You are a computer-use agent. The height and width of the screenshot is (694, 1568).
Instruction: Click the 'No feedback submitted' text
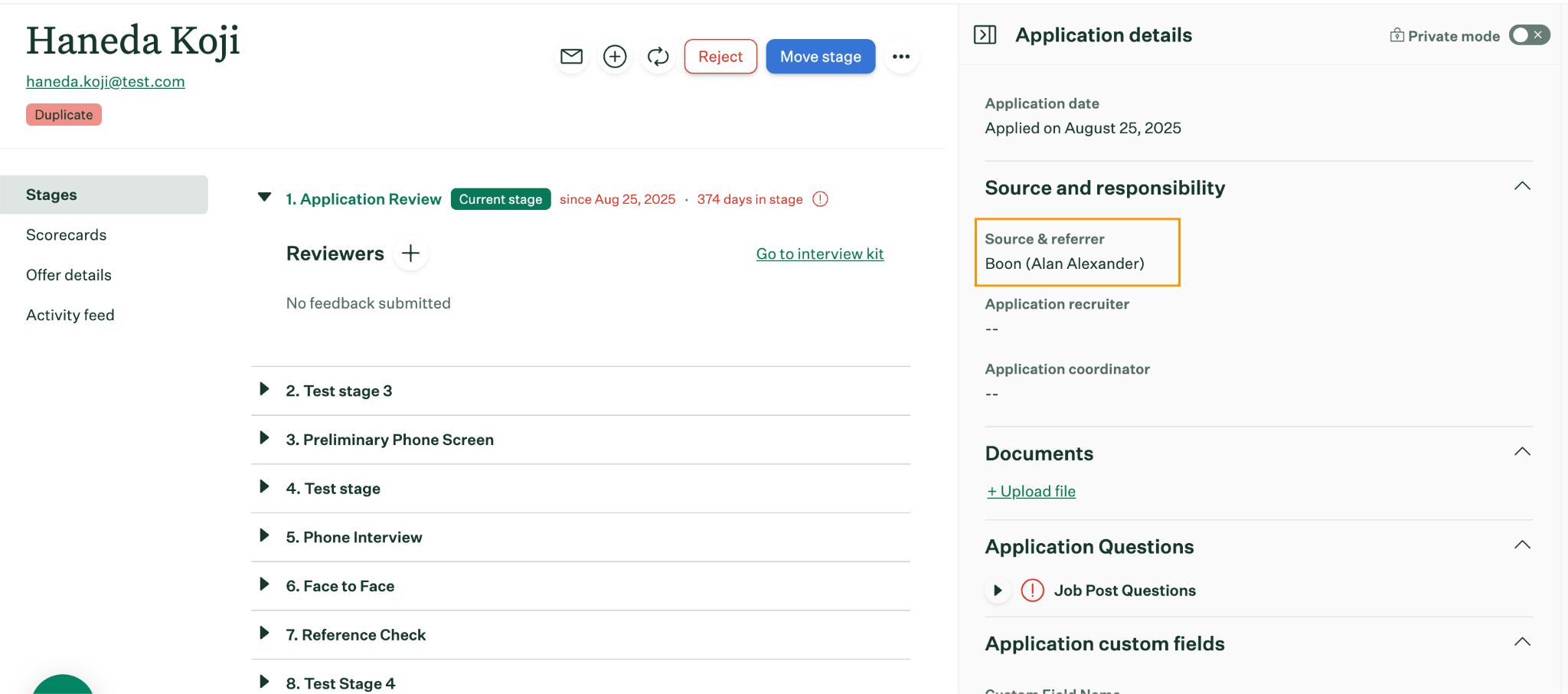pos(368,303)
